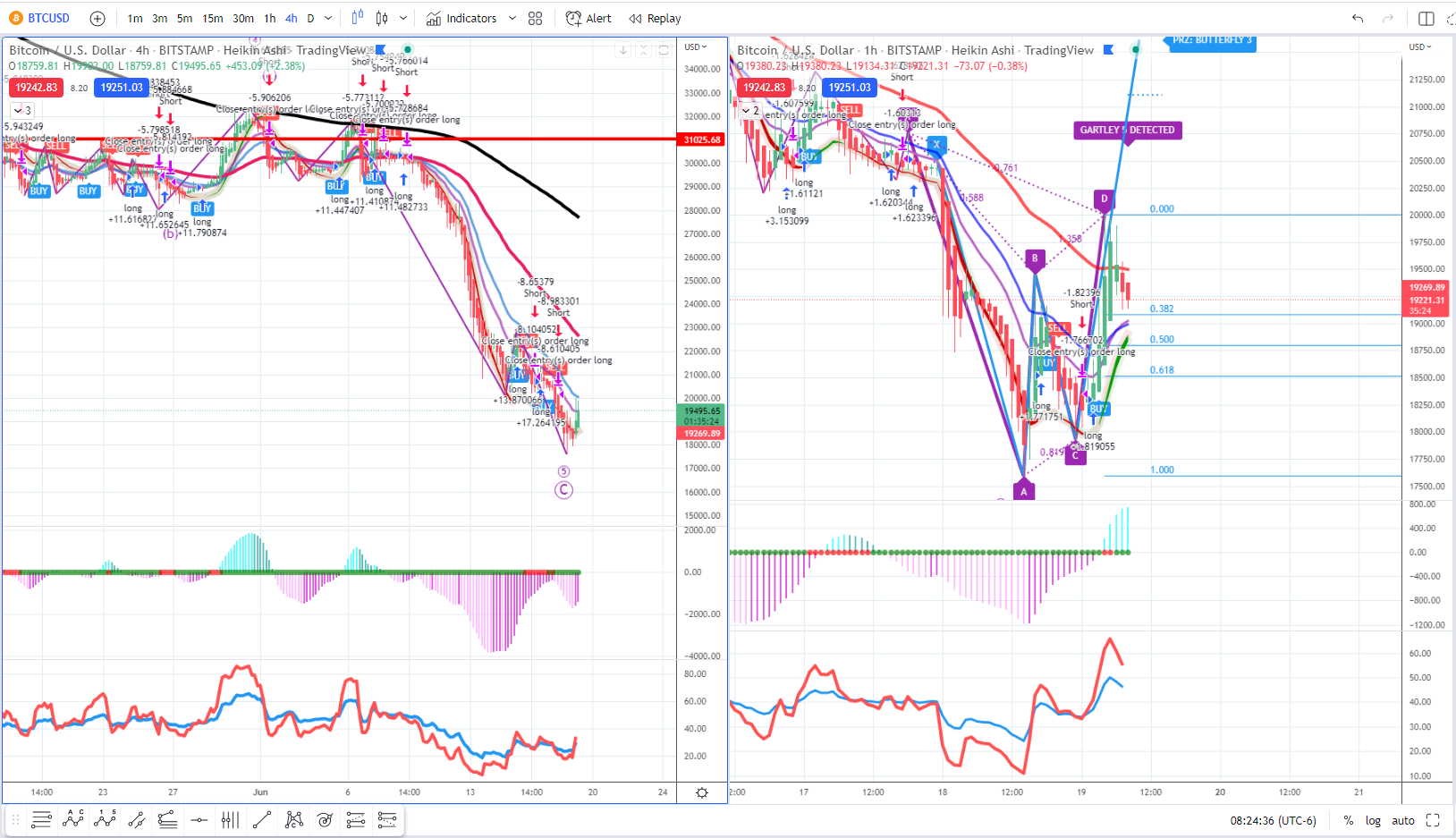Screen dimensions: 1456x838
Task: Expand the Indicators favorites dropdown arrow
Action: (x=512, y=18)
